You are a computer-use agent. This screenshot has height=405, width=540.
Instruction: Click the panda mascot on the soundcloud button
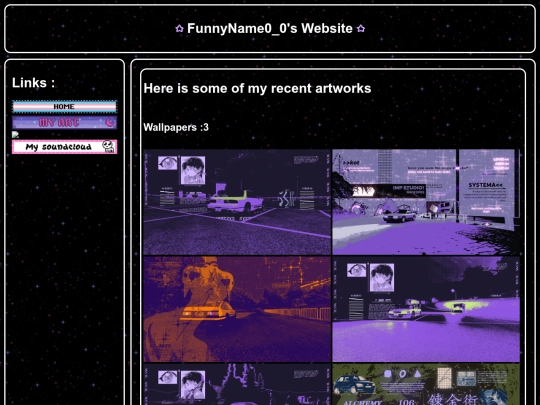coord(108,146)
